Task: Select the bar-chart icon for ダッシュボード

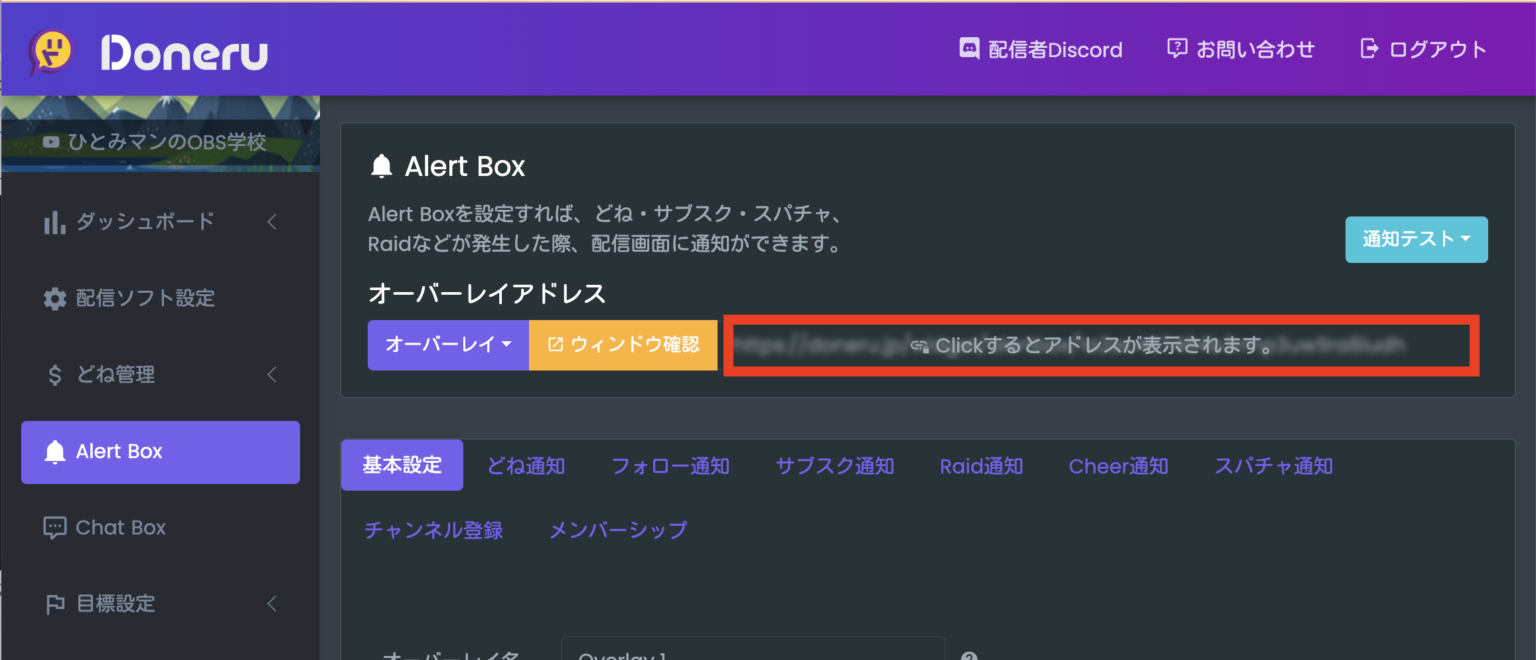Action: (x=56, y=221)
